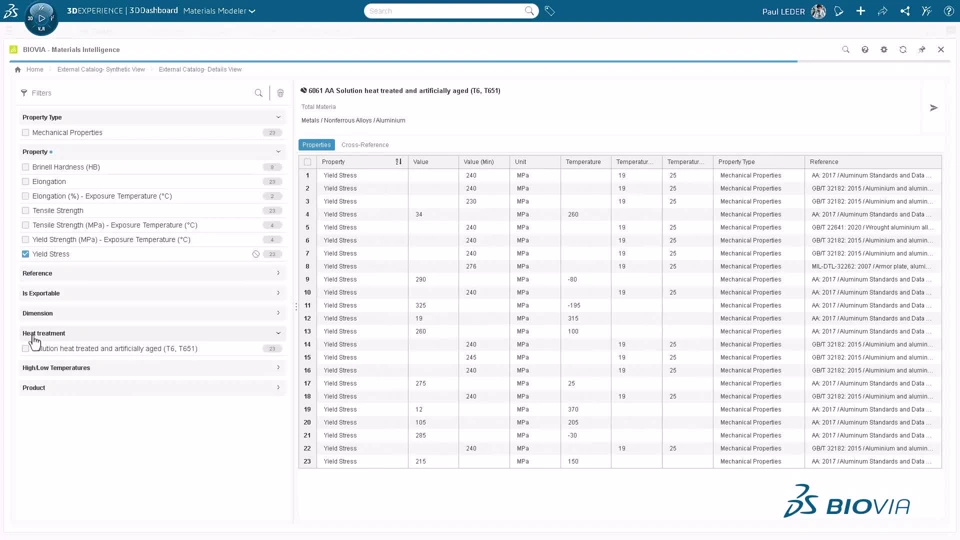Viewport: 960px width, 540px height.
Task: Uncheck the Yield Stress checkbox
Action: (25, 254)
